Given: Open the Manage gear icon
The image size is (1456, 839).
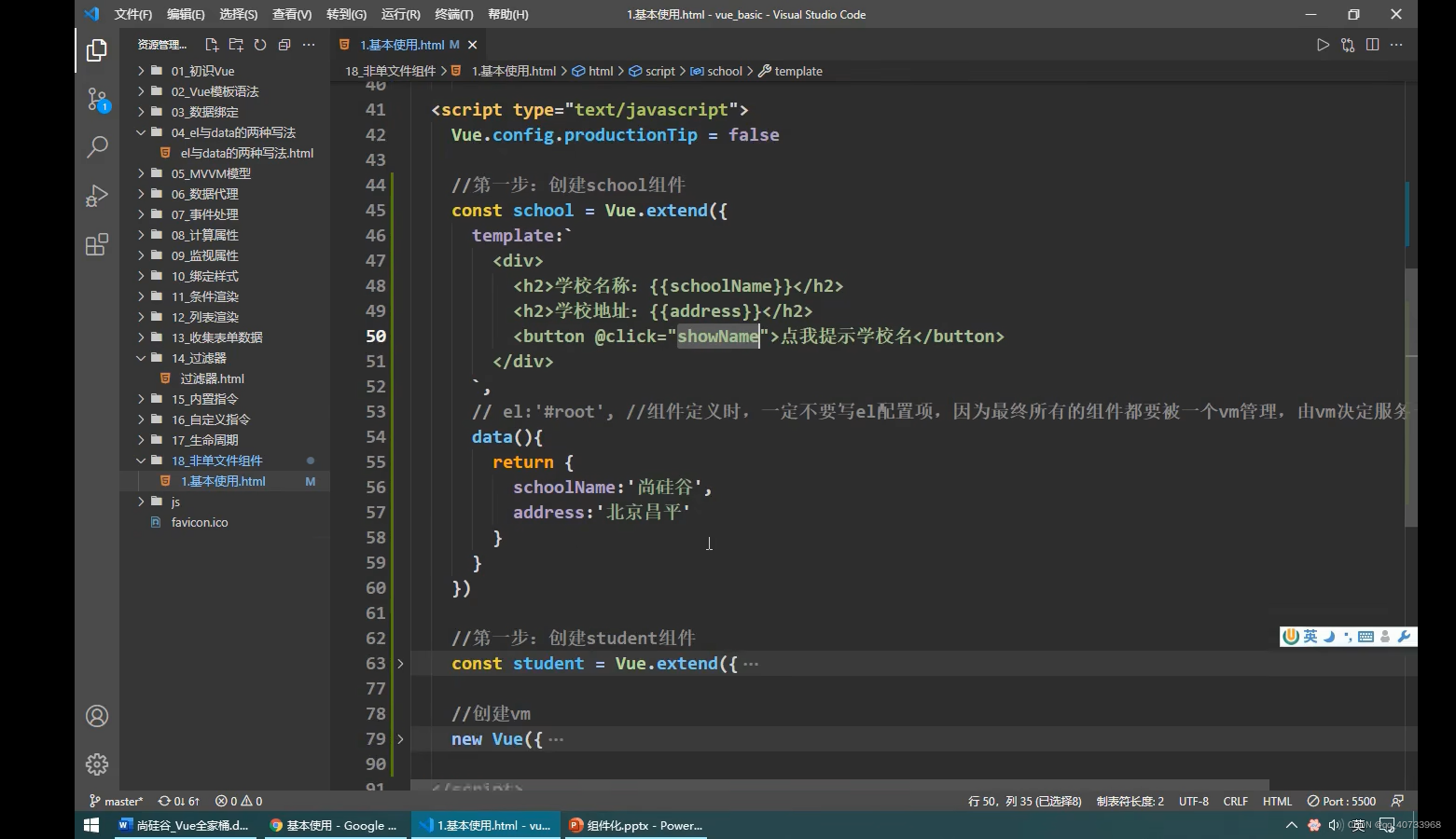Looking at the screenshot, I should [x=97, y=764].
